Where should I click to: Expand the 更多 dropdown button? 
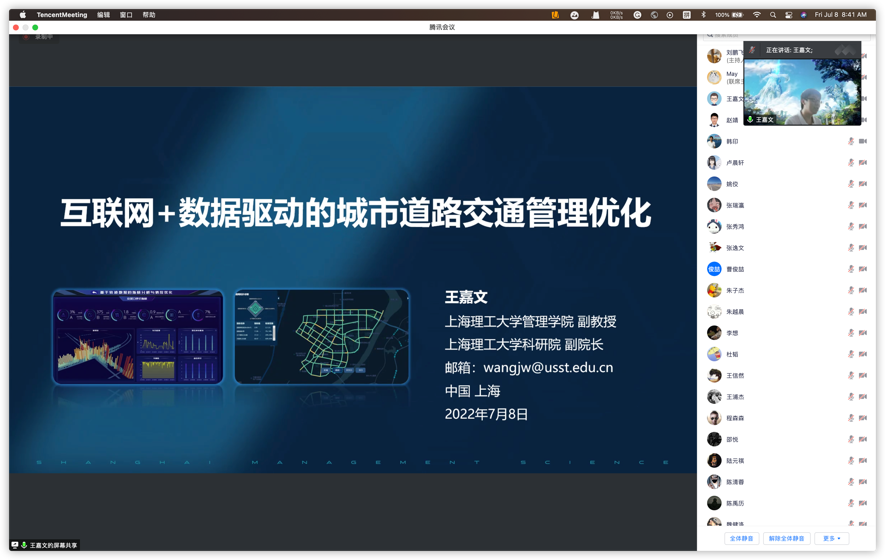(x=831, y=538)
